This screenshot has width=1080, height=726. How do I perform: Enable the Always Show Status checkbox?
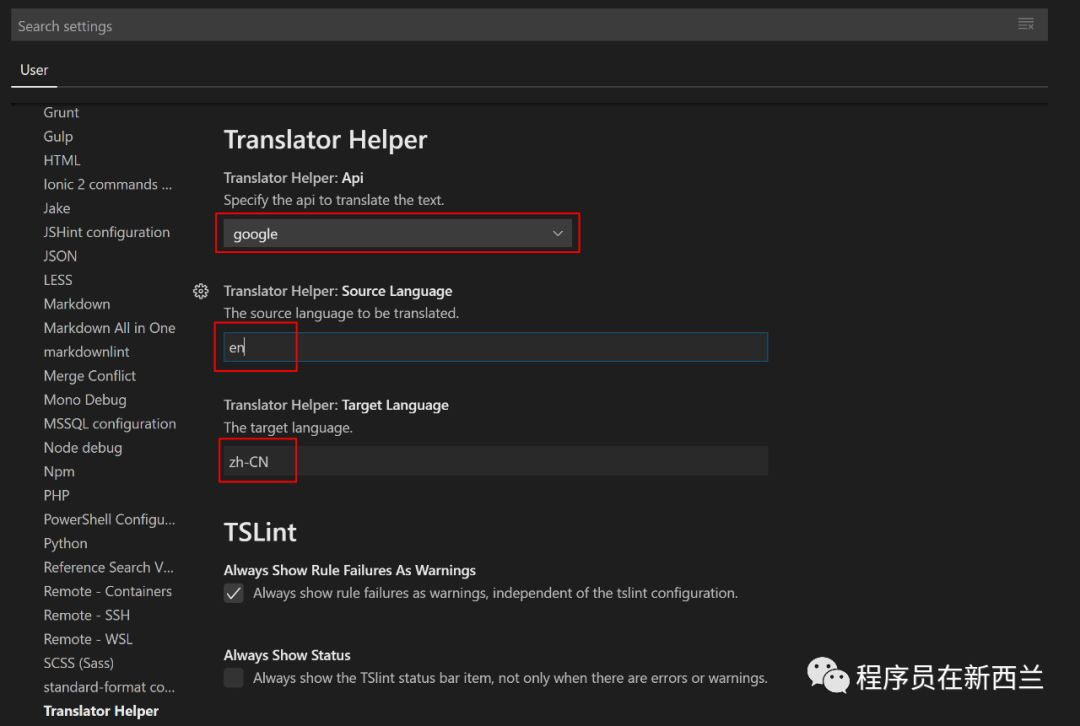pyautogui.click(x=233, y=677)
